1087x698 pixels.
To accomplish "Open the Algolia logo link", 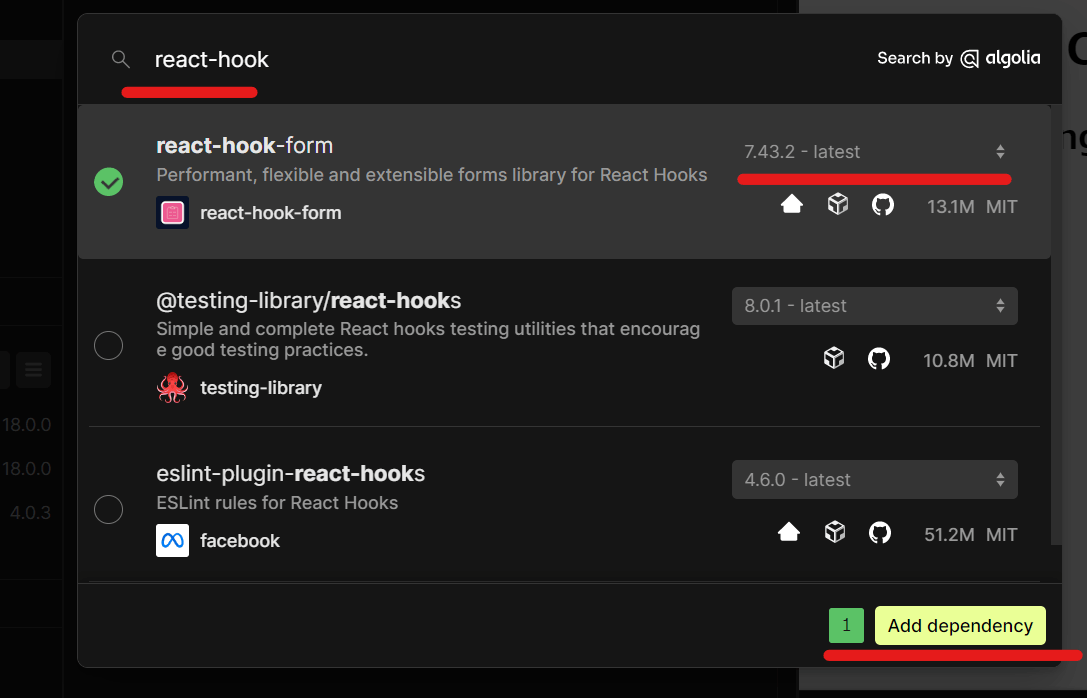I will pyautogui.click(x=1000, y=58).
